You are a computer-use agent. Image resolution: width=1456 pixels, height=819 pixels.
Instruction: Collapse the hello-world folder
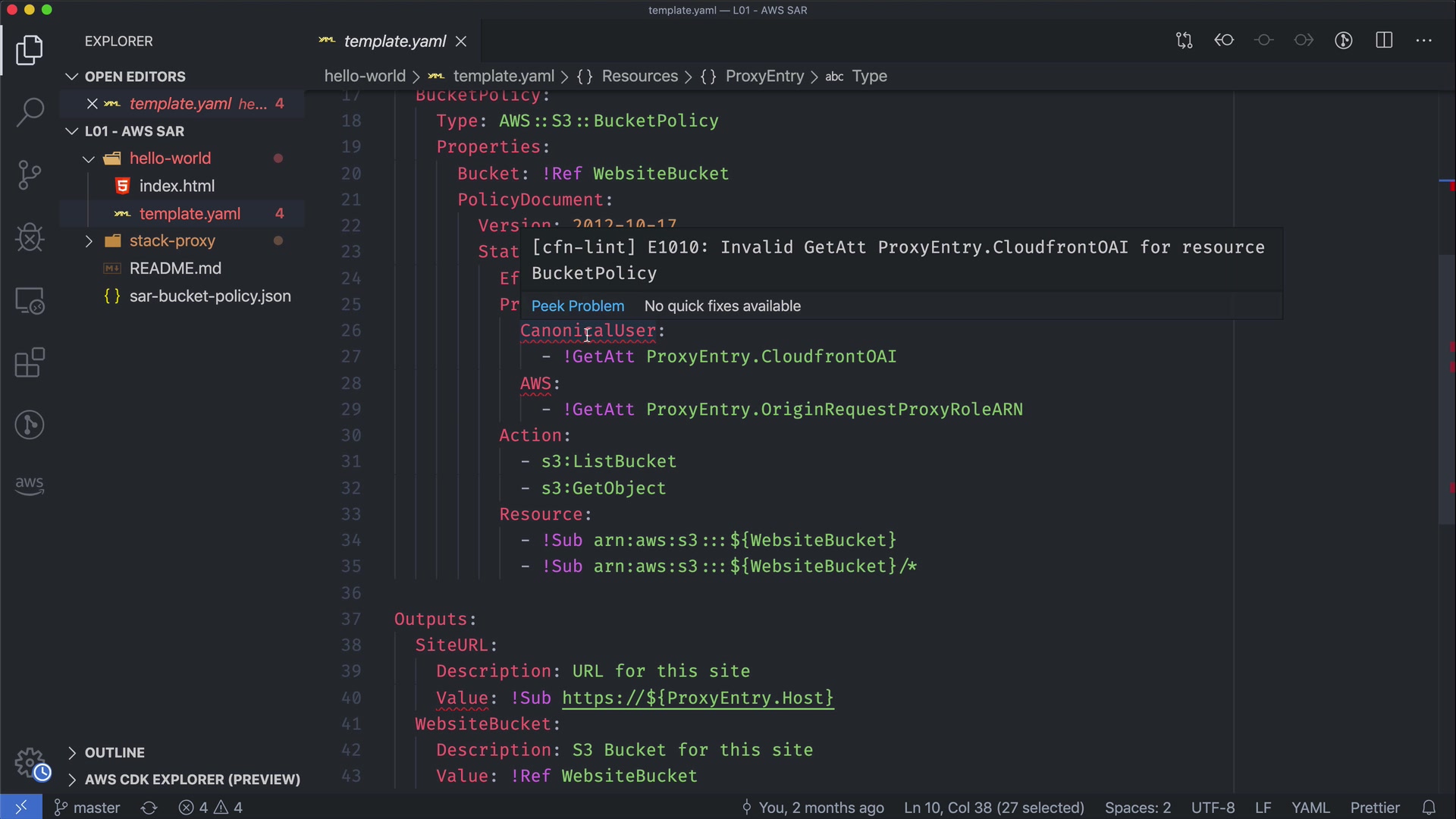pos(89,158)
